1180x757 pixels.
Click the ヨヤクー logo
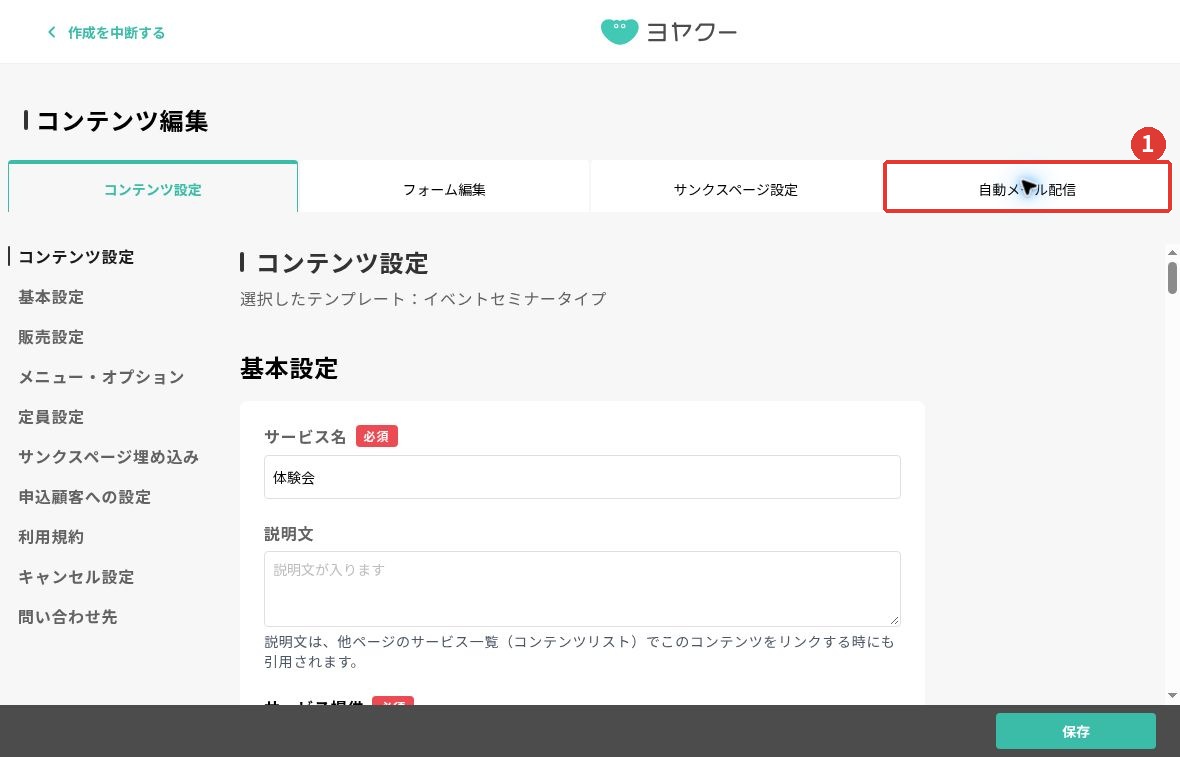point(668,32)
